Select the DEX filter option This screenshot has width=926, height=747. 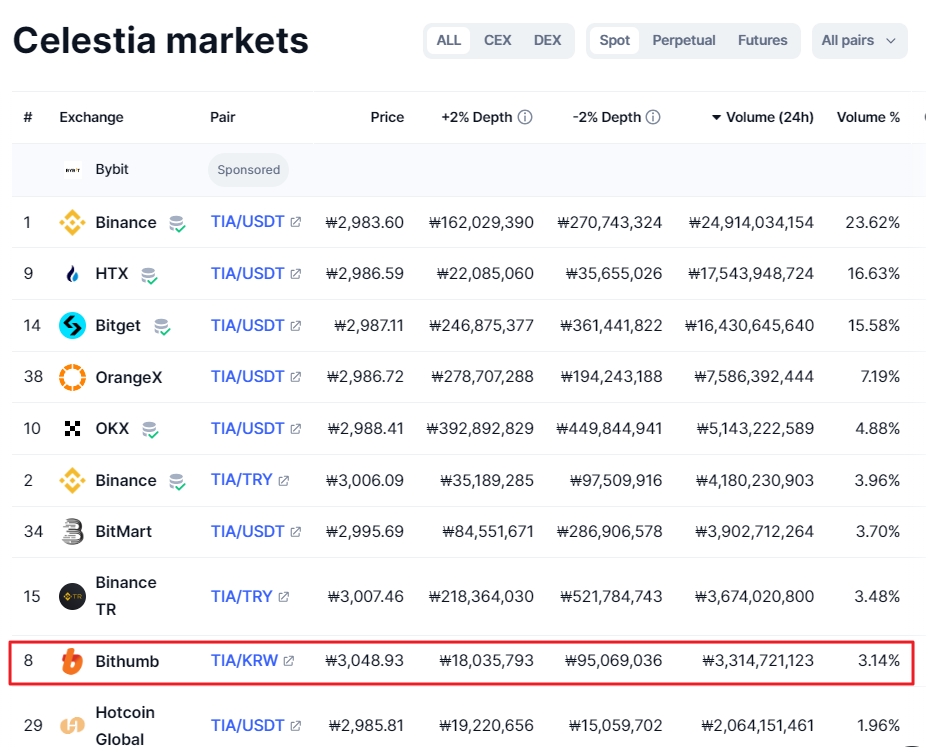point(547,40)
